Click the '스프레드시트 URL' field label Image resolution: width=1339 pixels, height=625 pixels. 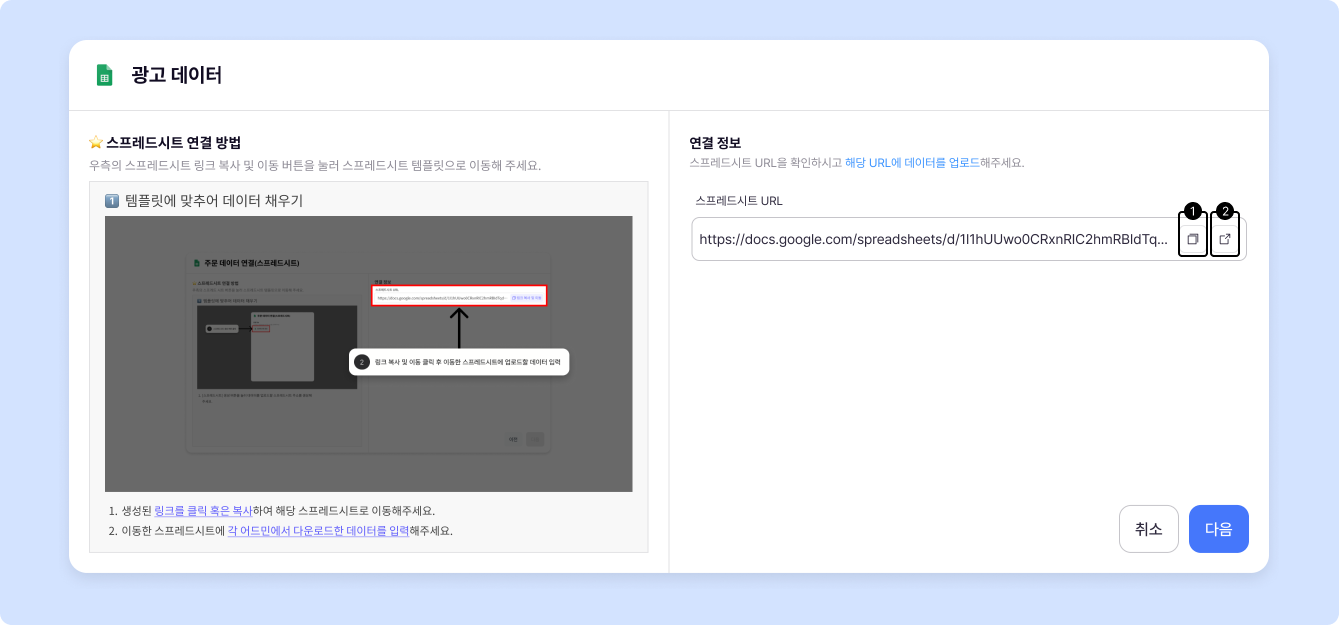point(739,201)
